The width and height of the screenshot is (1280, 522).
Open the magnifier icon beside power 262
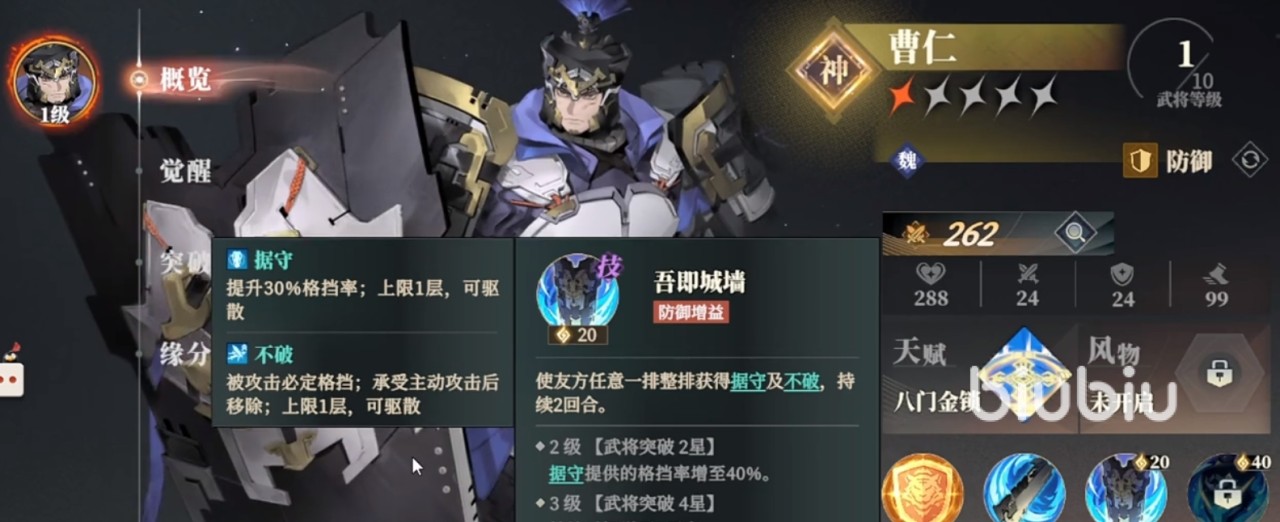pos(1075,234)
